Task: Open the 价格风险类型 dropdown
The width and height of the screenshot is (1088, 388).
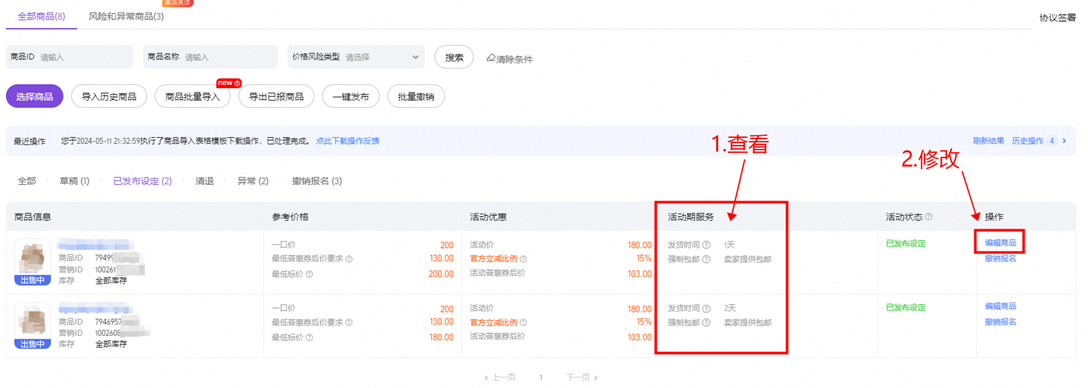Action: click(356, 57)
